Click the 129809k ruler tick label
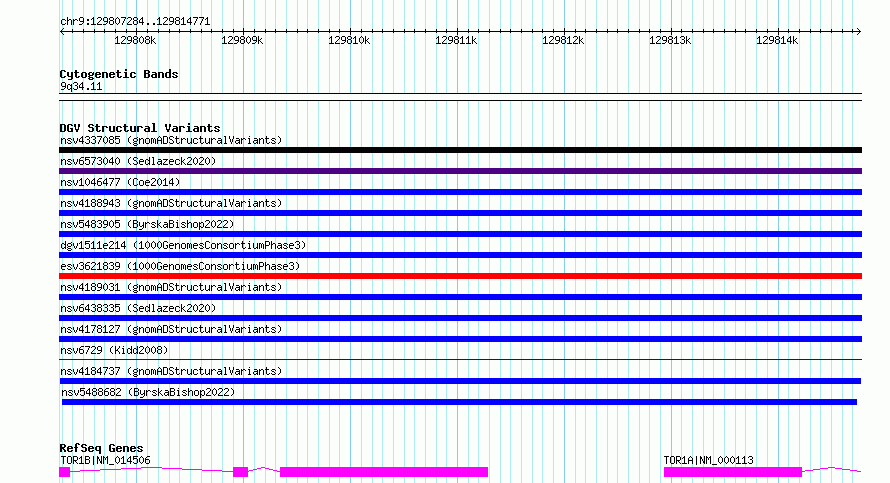890x483 pixels. point(242,40)
